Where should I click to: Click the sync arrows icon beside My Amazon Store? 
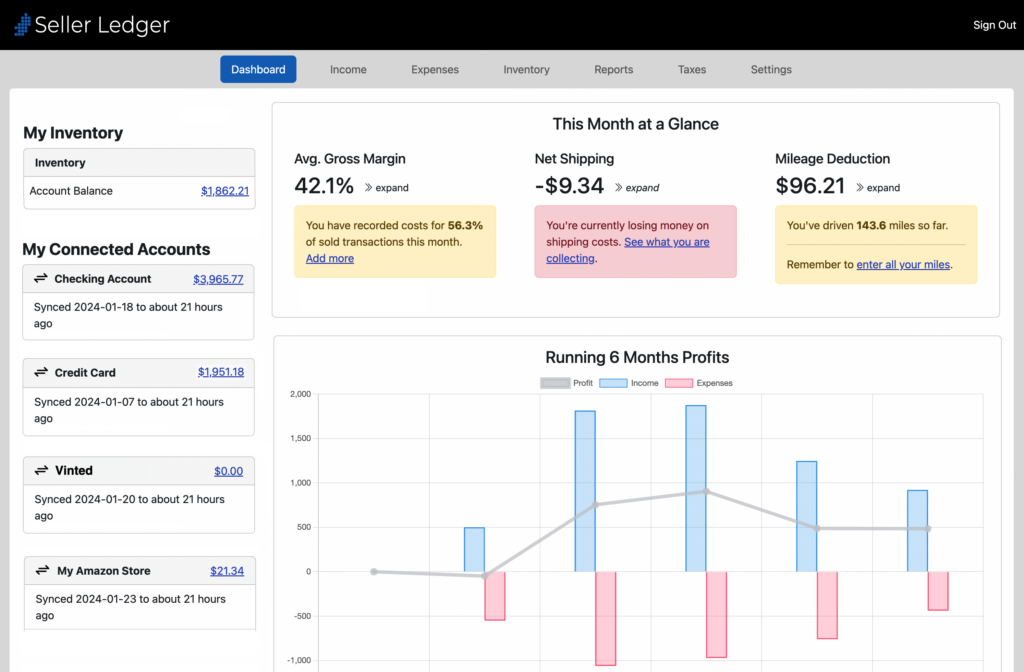[42, 570]
